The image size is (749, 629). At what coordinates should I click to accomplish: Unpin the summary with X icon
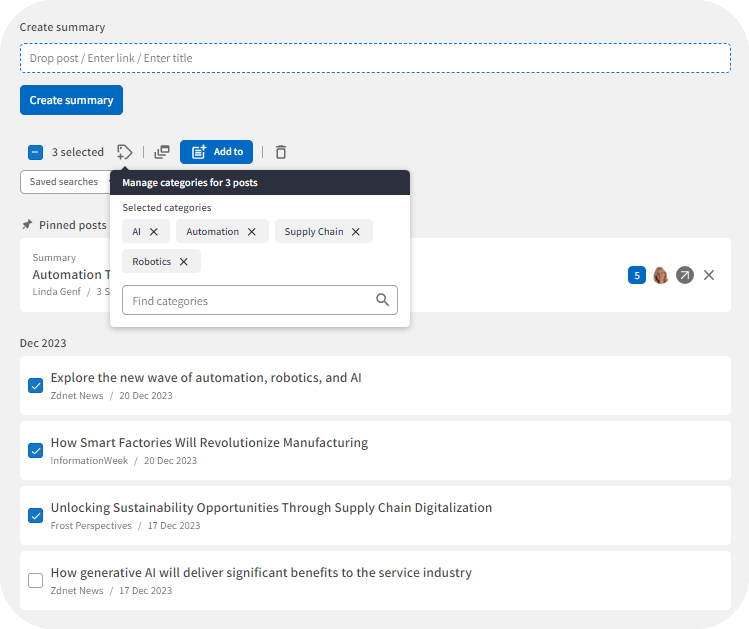pos(709,275)
